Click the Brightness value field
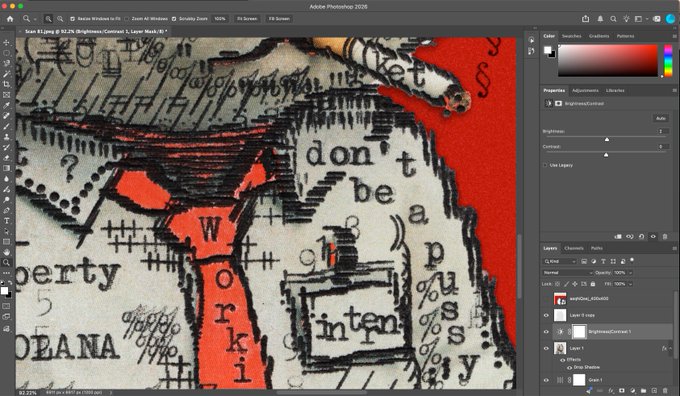 (x=662, y=131)
